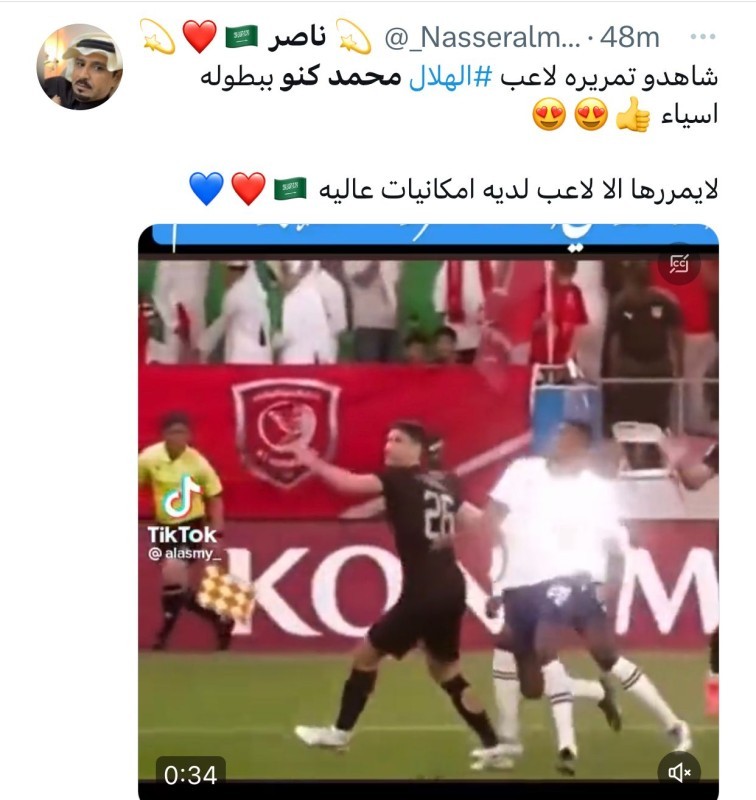Click the dizzy star emoji before the handle
756x800 pixels.
click(353, 36)
